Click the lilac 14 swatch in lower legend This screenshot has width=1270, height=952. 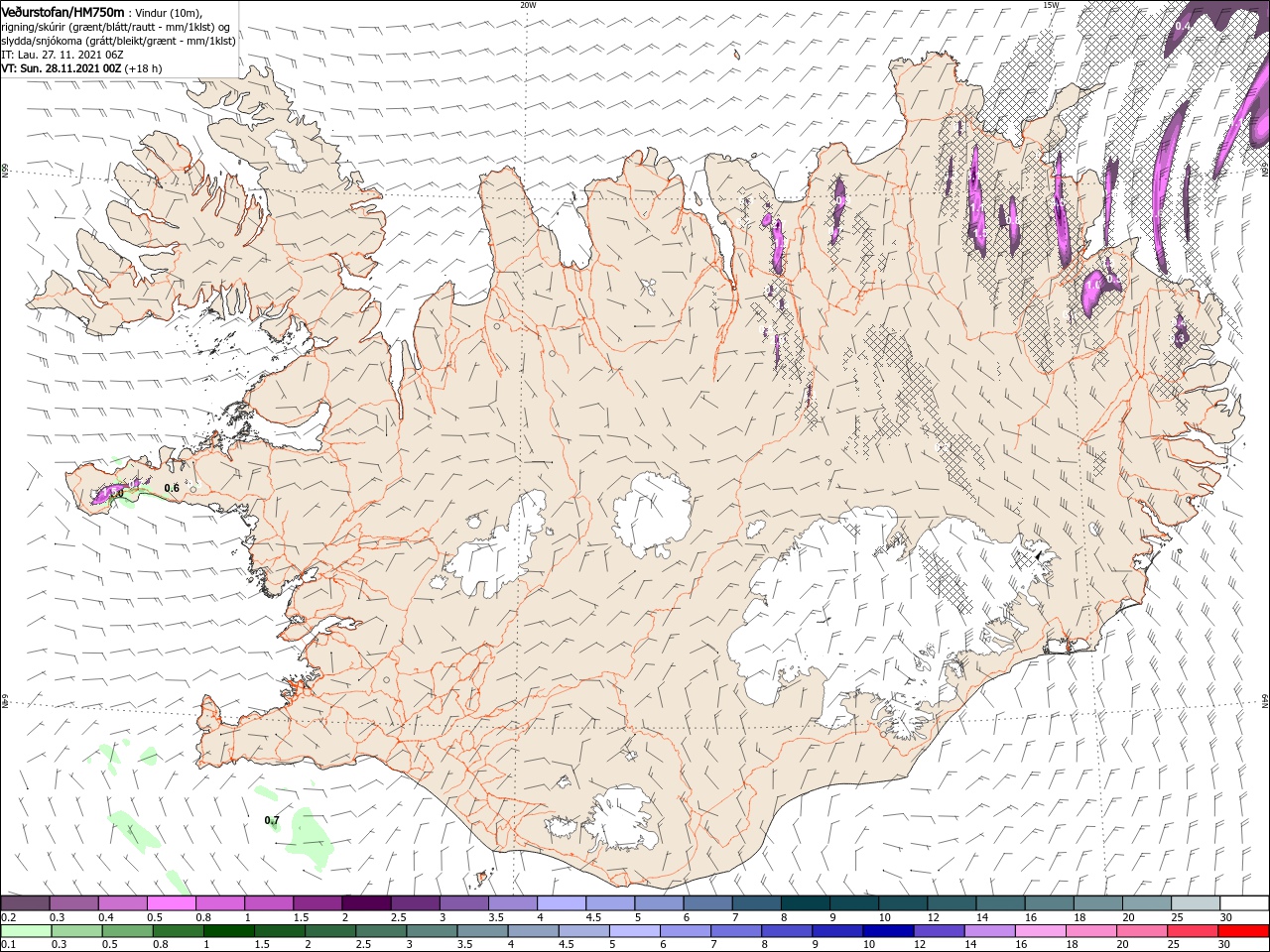click(x=990, y=931)
